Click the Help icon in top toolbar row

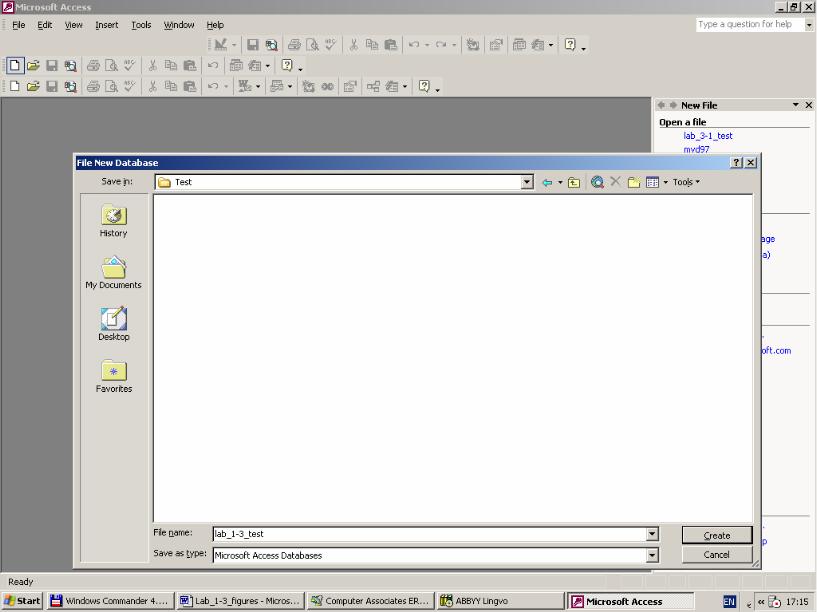click(570, 45)
